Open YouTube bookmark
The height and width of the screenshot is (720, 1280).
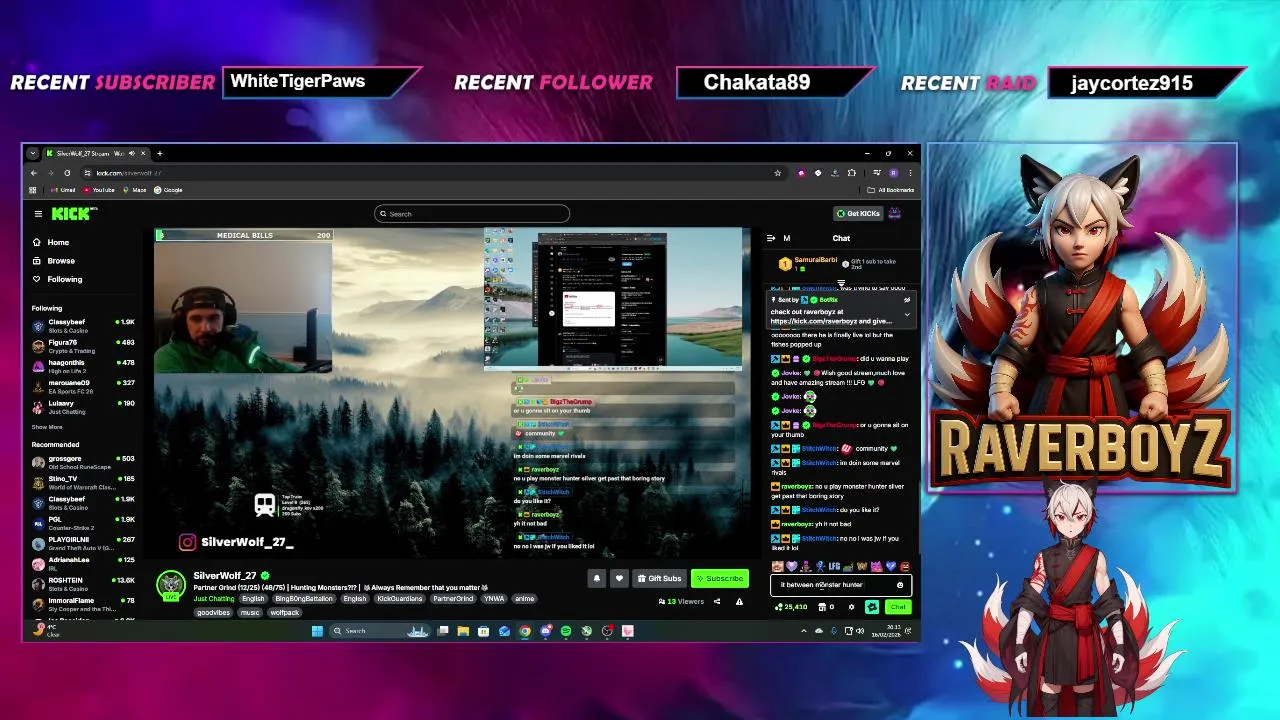100,190
